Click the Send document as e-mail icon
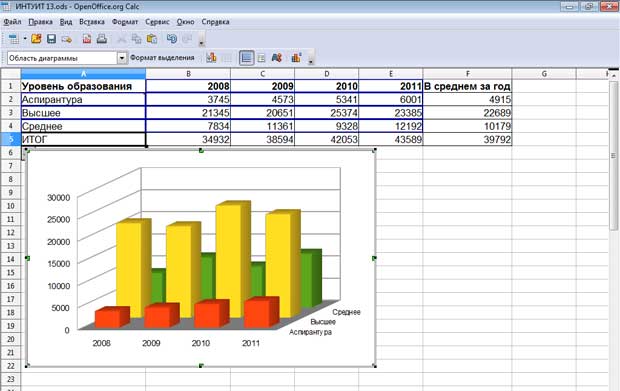 pos(67,39)
